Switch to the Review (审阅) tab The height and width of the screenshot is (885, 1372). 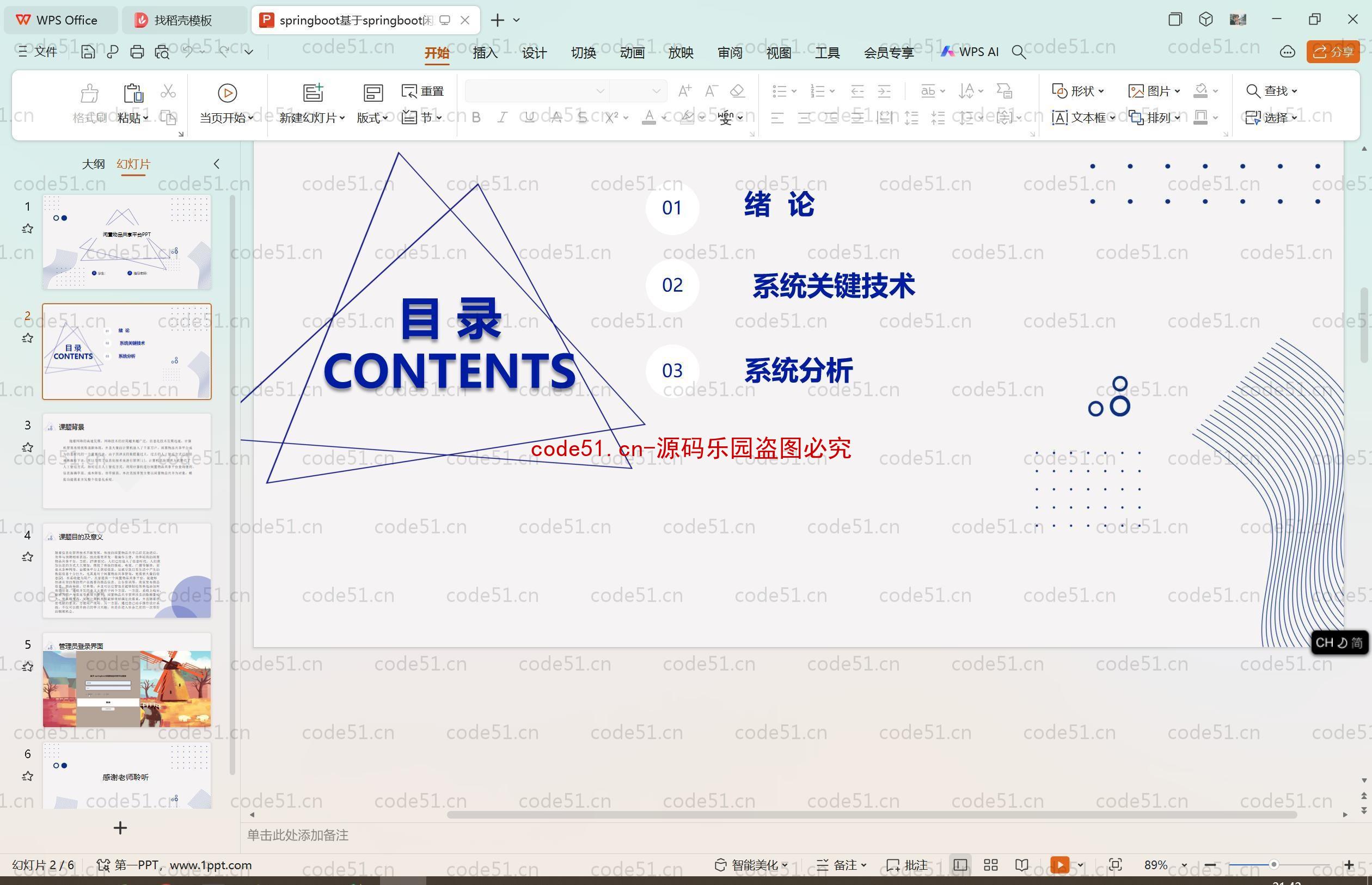[x=730, y=53]
